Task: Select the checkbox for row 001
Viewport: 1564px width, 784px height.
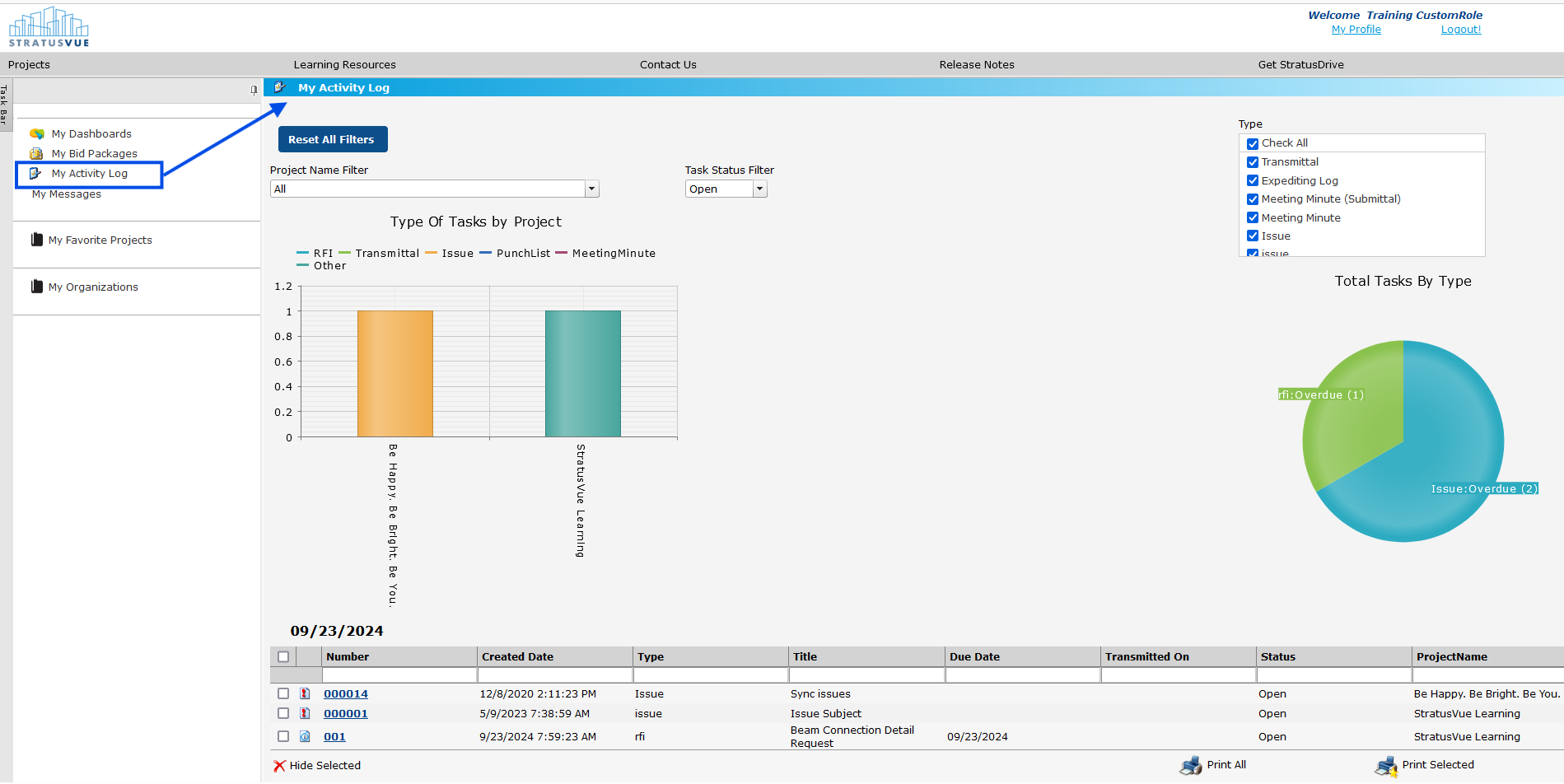Action: [283, 736]
